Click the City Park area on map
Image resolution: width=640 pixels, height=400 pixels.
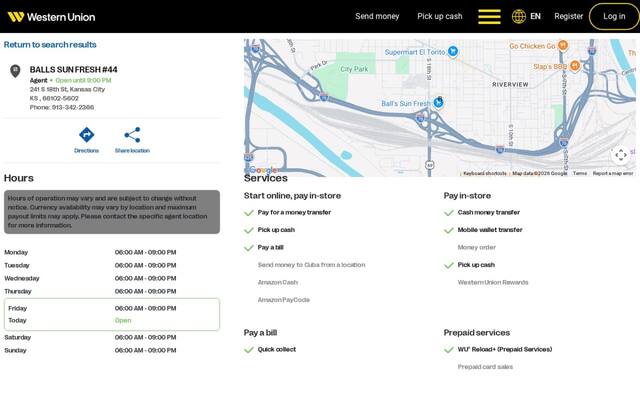pyautogui.click(x=354, y=69)
